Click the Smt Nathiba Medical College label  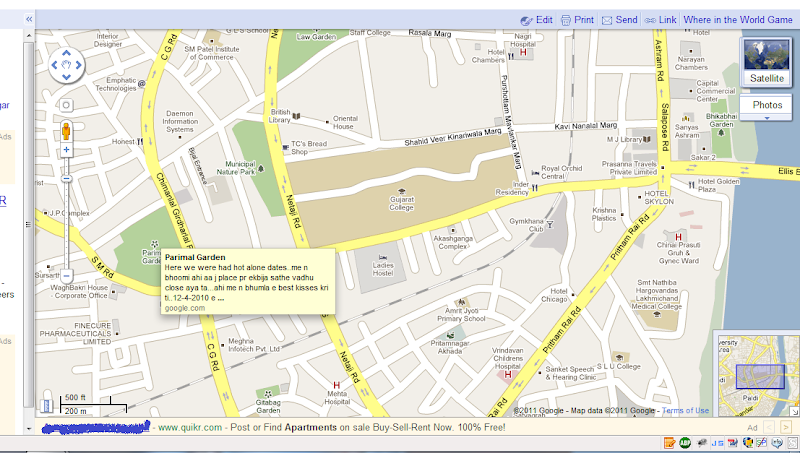pos(657,294)
